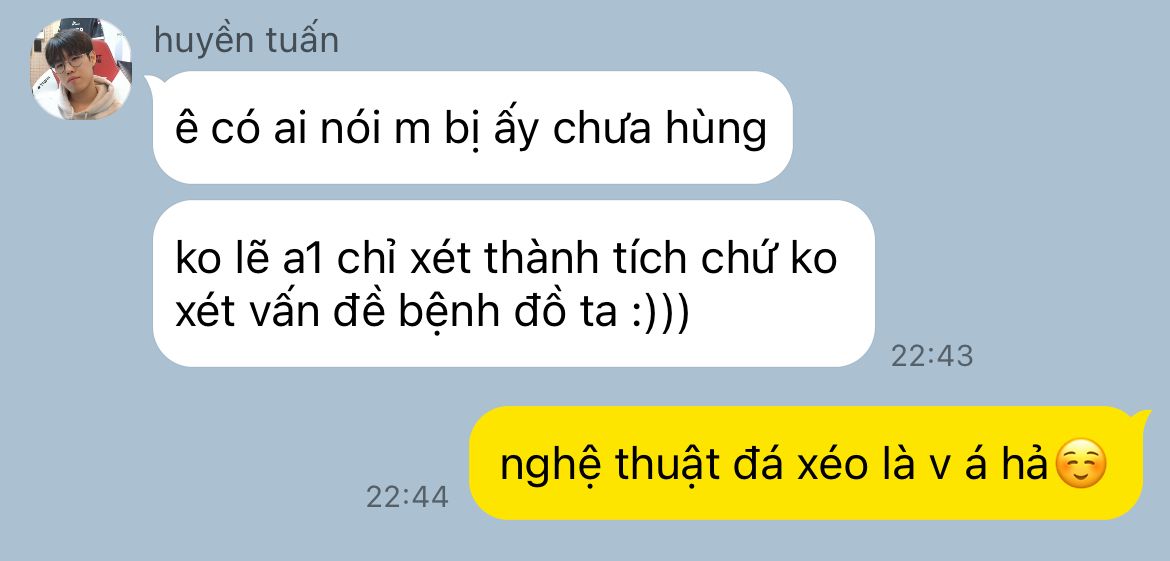Viewport: 1170px width, 561px height.
Task: Click the smiling emoji in the yellow message
Action: click(1083, 464)
